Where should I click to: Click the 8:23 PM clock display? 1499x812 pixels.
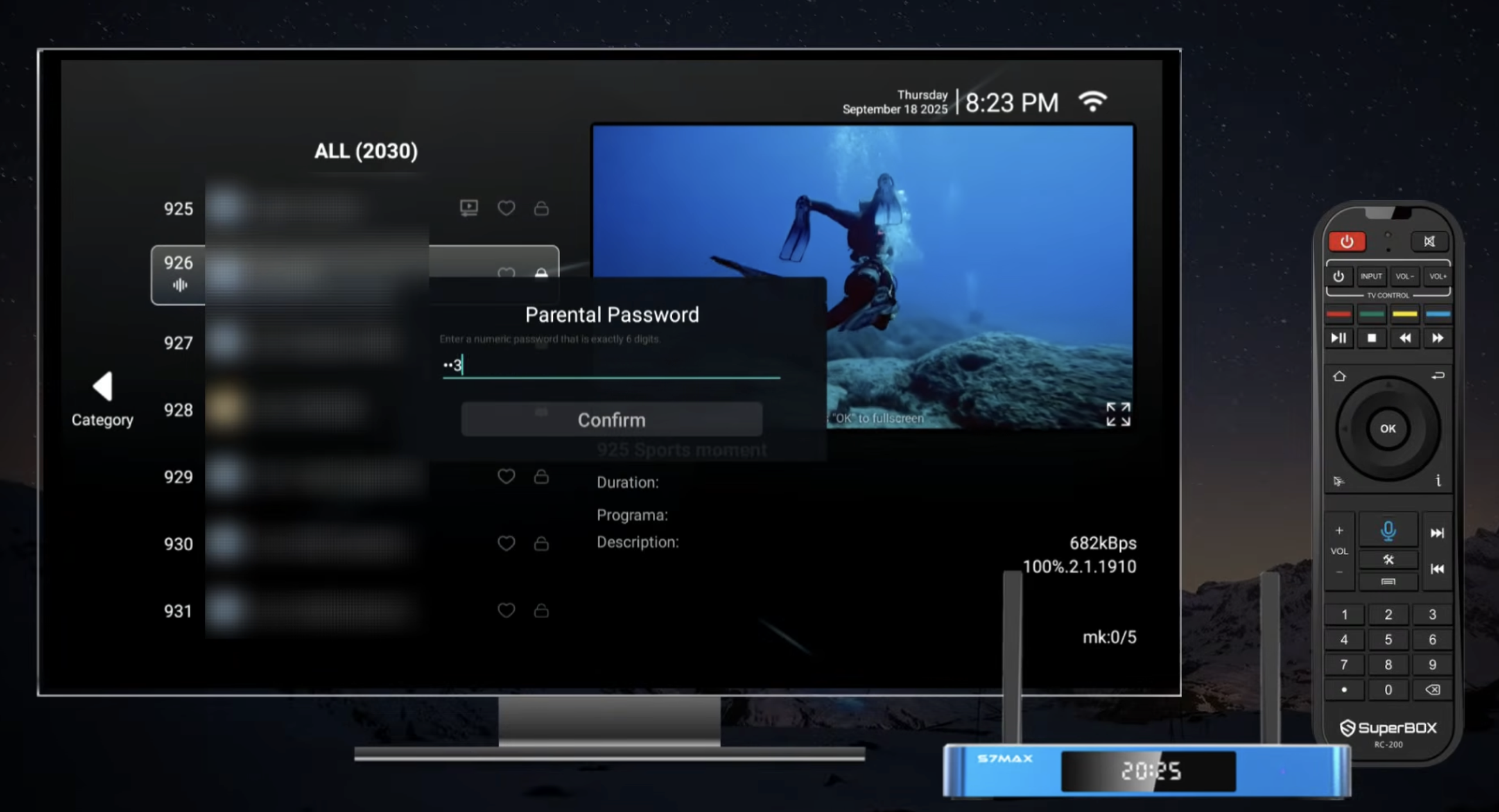(x=1012, y=103)
